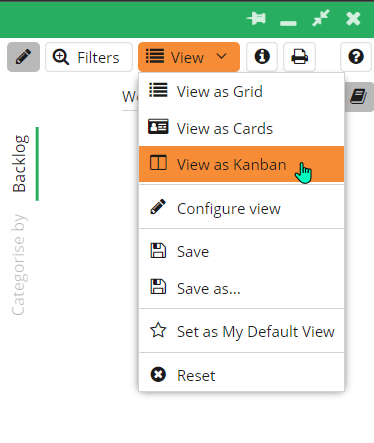
Task: Select View as Cards
Action: click(x=241, y=128)
